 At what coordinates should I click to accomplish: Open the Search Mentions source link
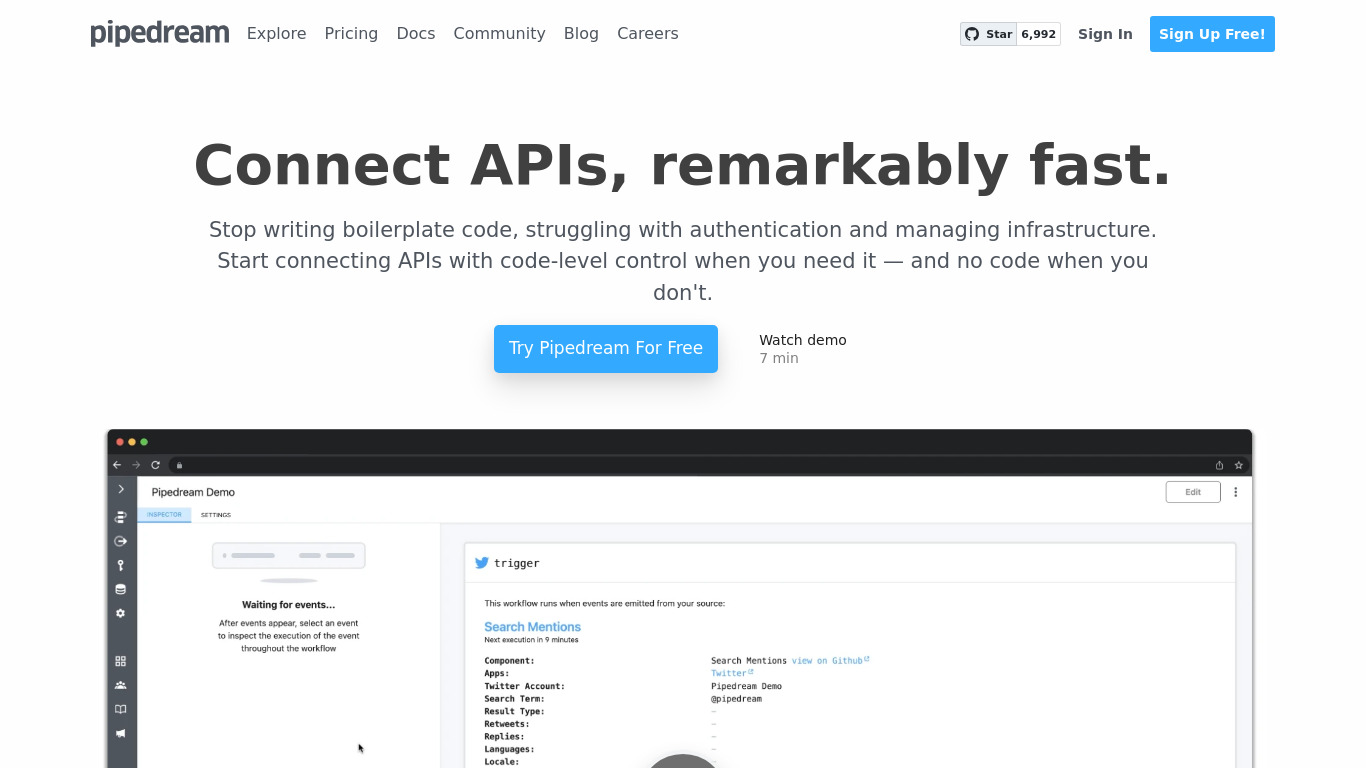coord(533,627)
